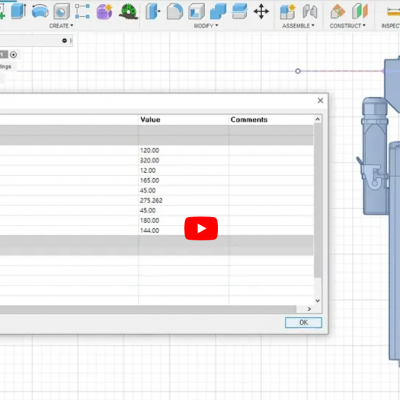Select the 165.00 value cell
The height and width of the screenshot is (400, 400).
(184, 180)
